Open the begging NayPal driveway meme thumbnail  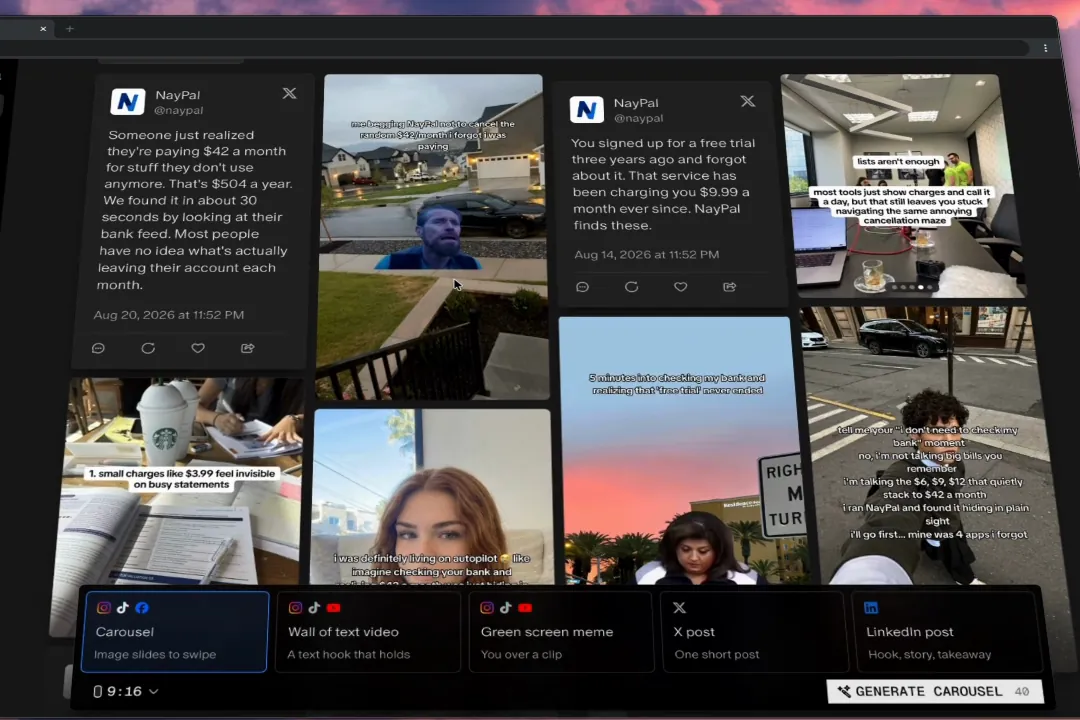coord(433,236)
